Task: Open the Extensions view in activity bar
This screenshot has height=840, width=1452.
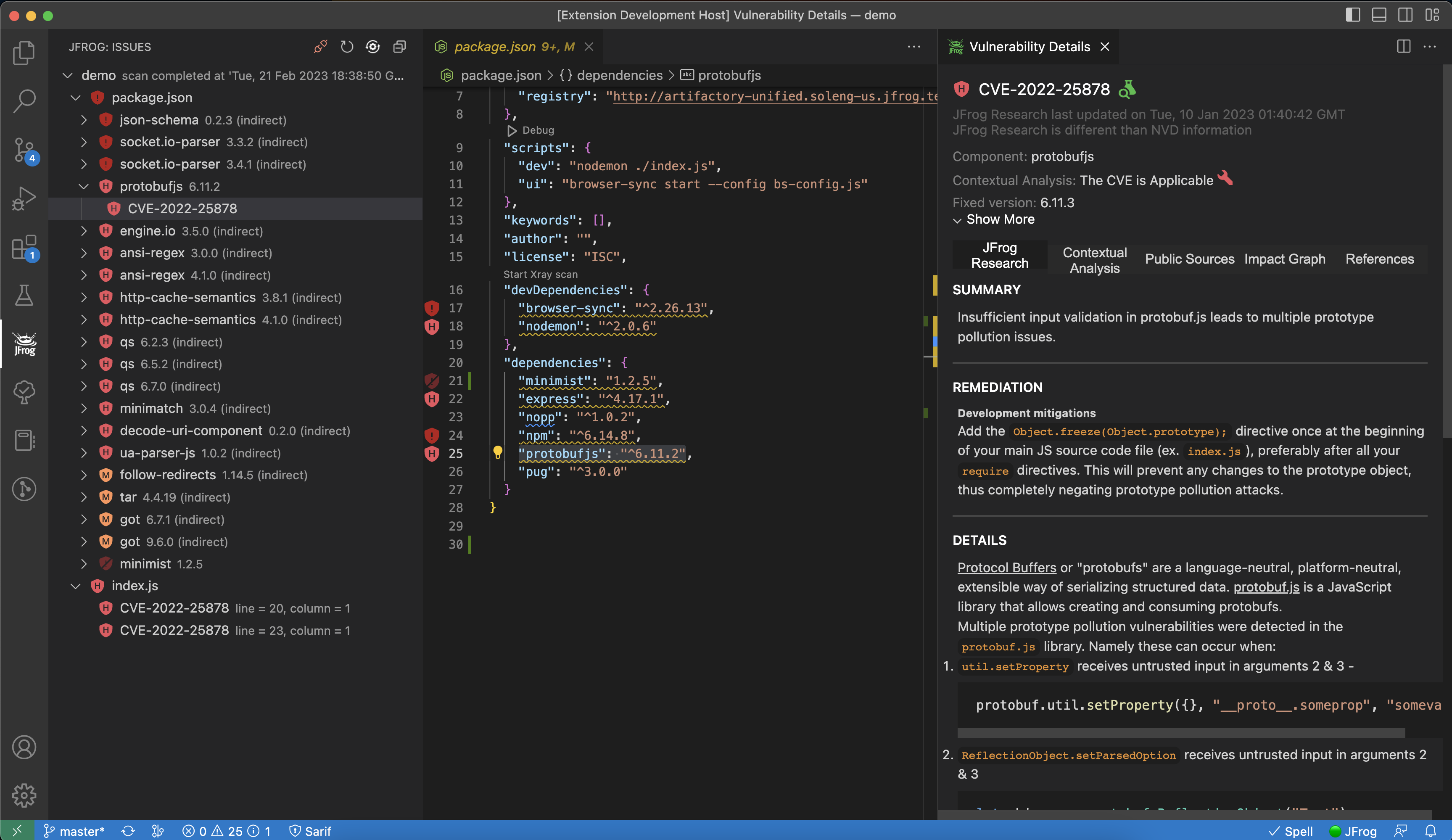Action: 24,248
